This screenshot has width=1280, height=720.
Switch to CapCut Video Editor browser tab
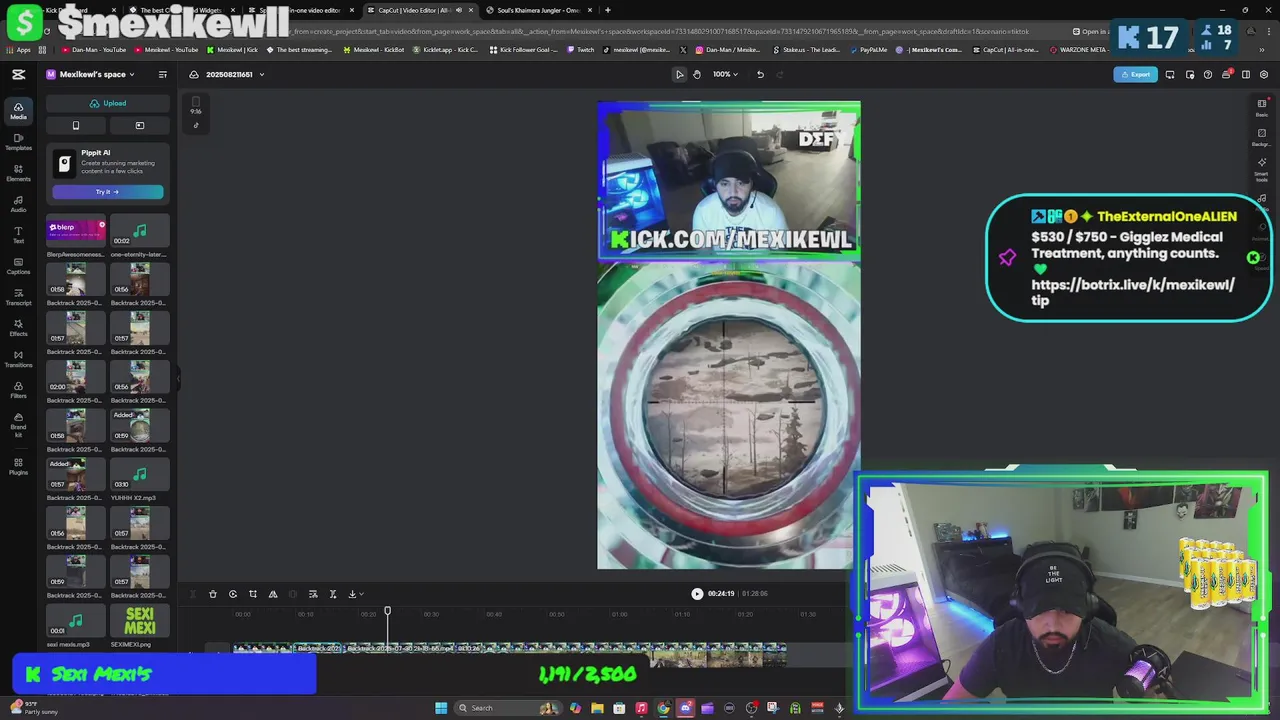pos(420,10)
